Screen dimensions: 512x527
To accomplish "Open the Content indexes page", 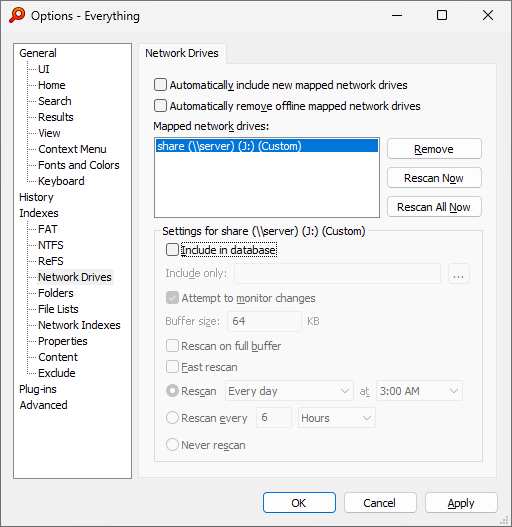I will click(57, 357).
